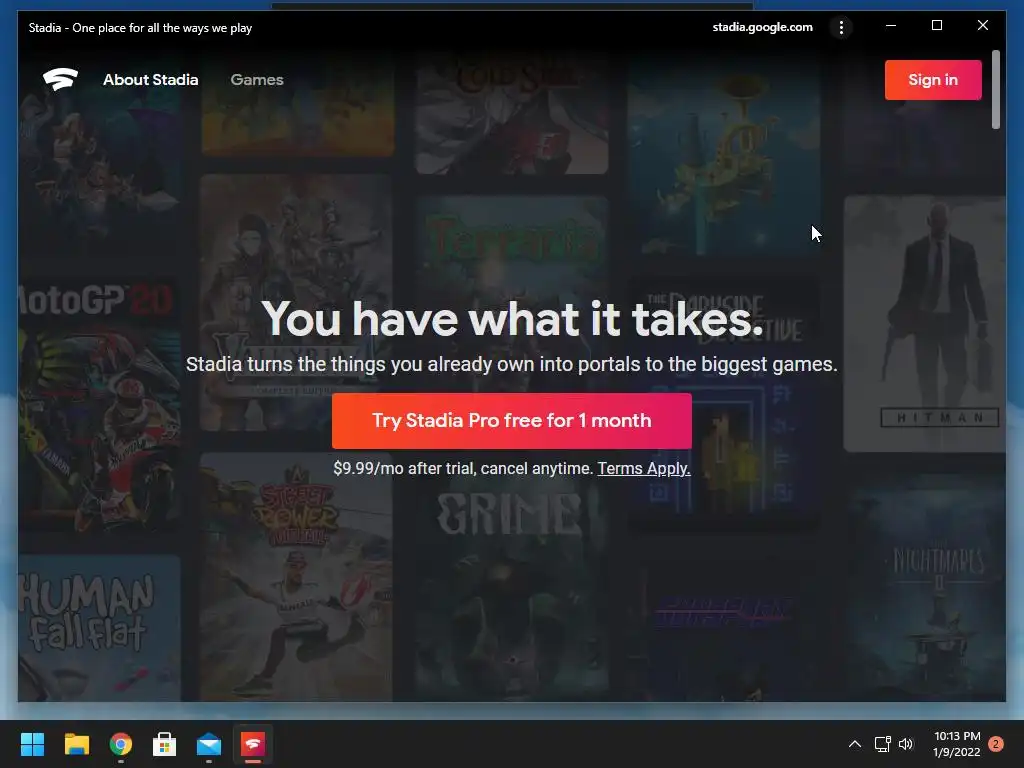The image size is (1024, 768).
Task: Open File Explorer from the taskbar
Action: point(76,744)
